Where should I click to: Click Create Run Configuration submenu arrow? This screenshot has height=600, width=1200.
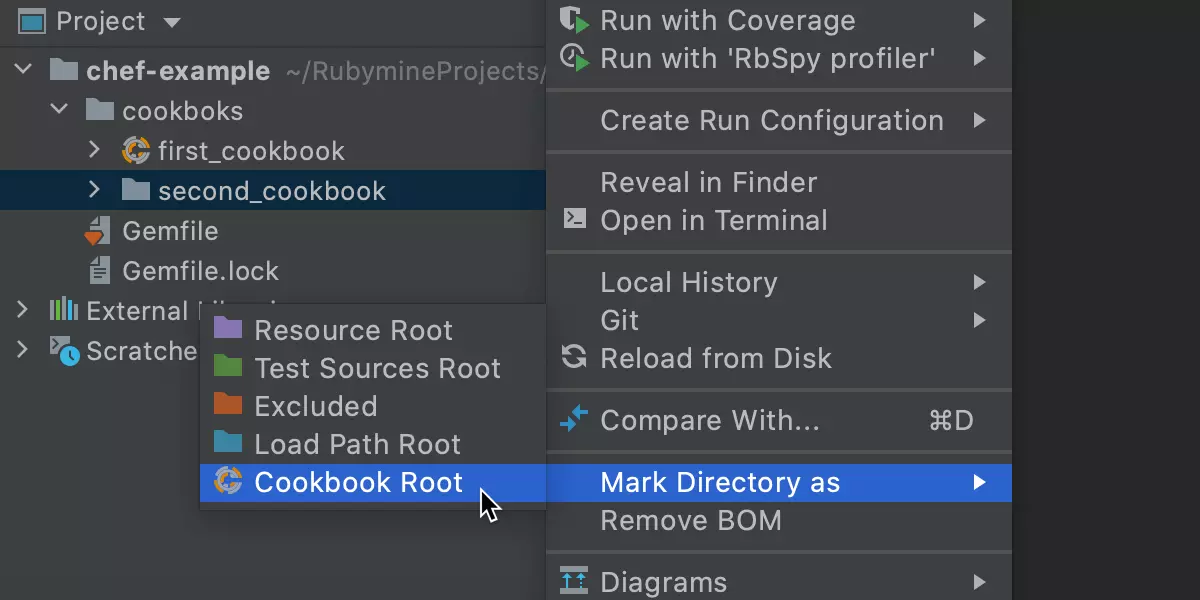tap(980, 120)
